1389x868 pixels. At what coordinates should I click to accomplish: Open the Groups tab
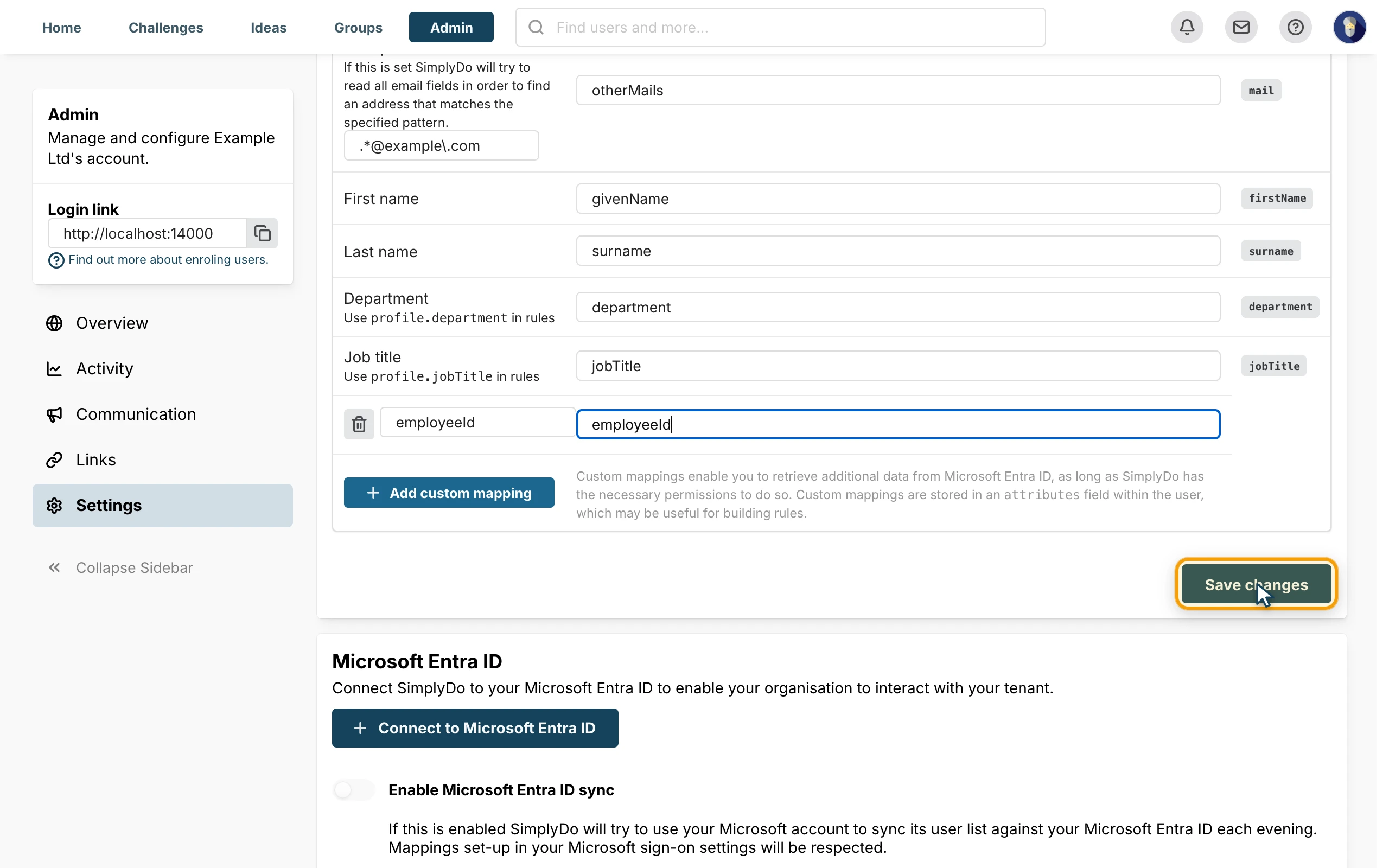358,27
